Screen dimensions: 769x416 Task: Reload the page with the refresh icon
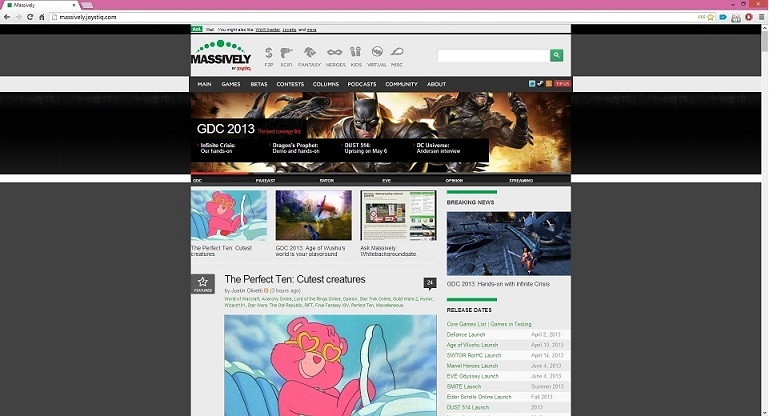[30, 17]
